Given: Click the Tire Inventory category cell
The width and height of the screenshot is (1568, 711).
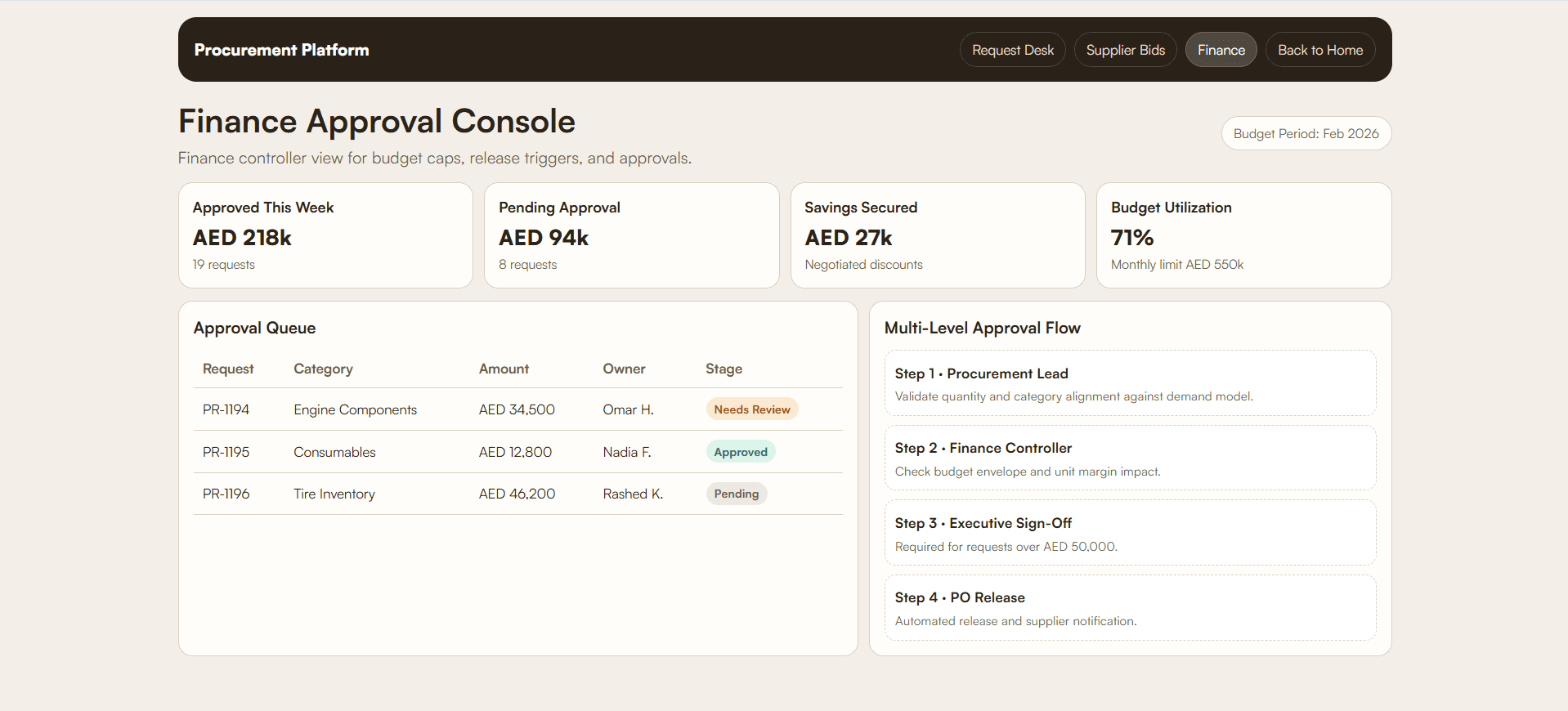Looking at the screenshot, I should (334, 494).
